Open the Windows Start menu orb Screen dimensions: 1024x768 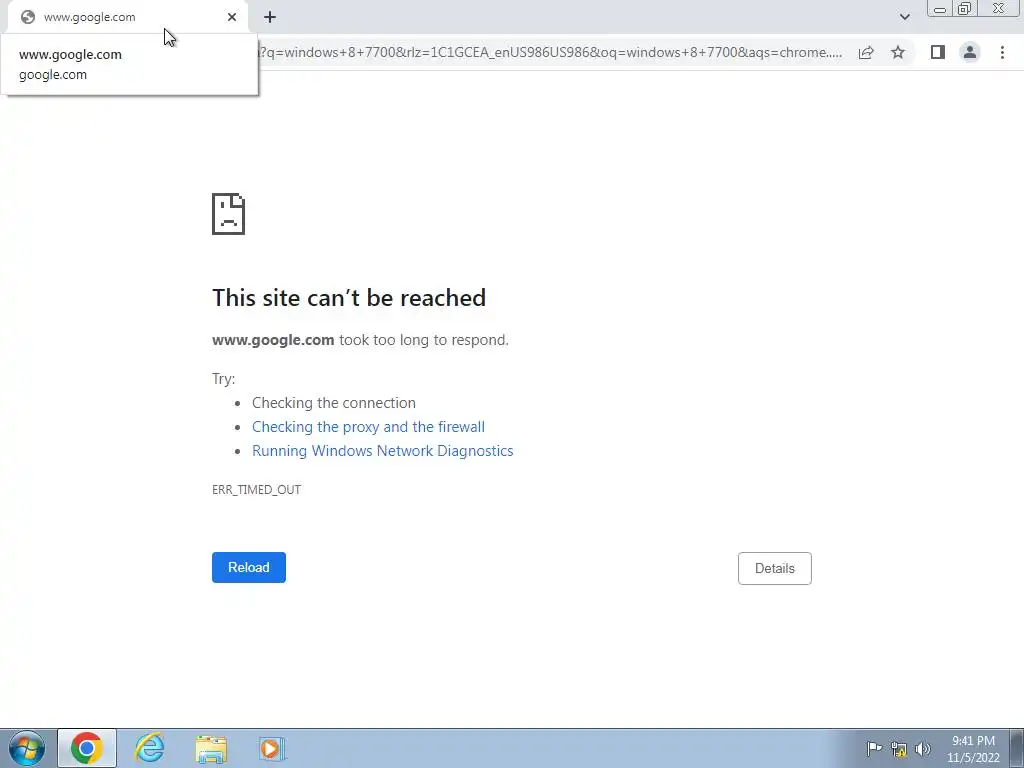point(27,748)
